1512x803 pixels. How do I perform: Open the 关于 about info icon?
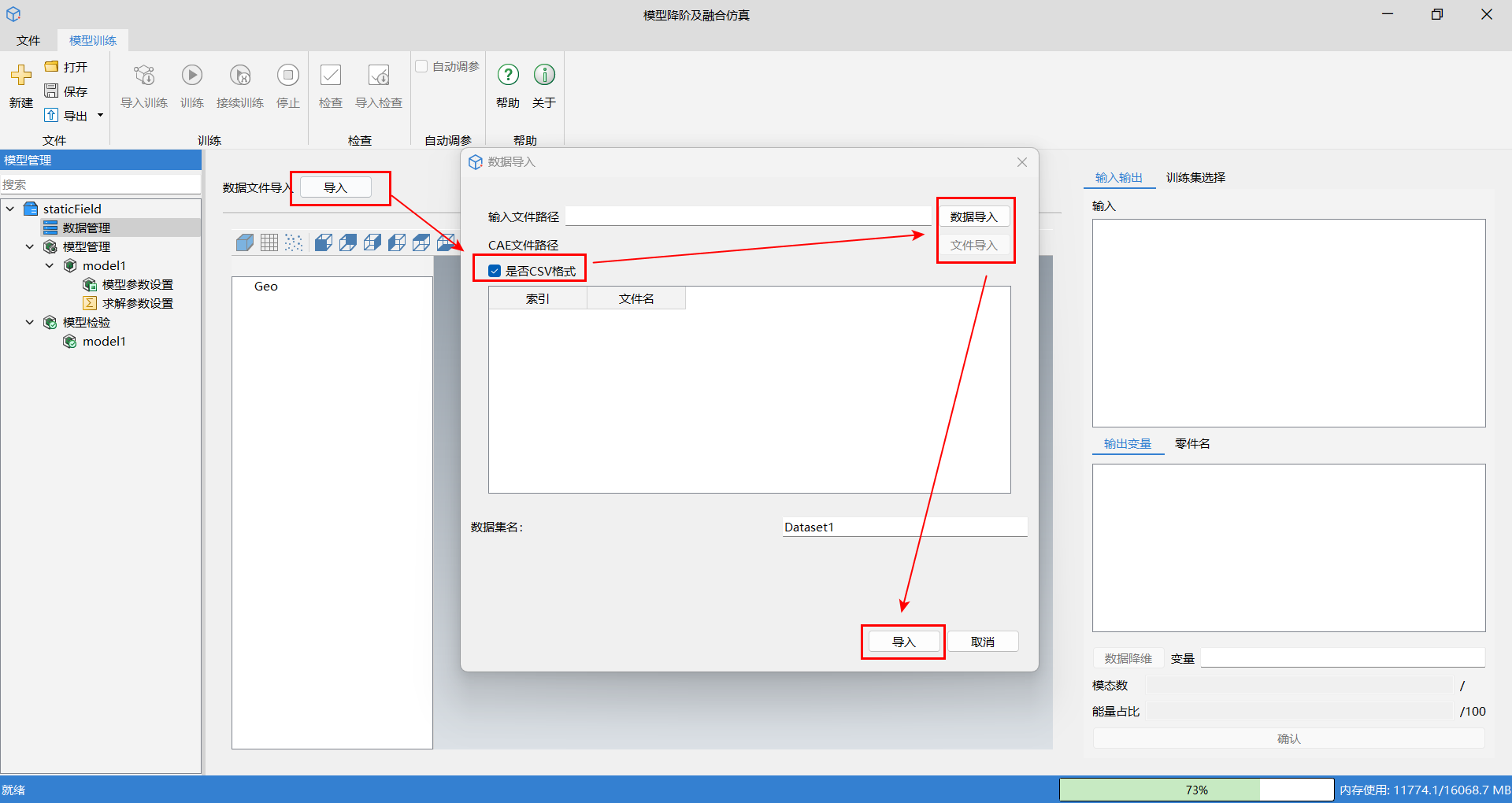coord(544,75)
